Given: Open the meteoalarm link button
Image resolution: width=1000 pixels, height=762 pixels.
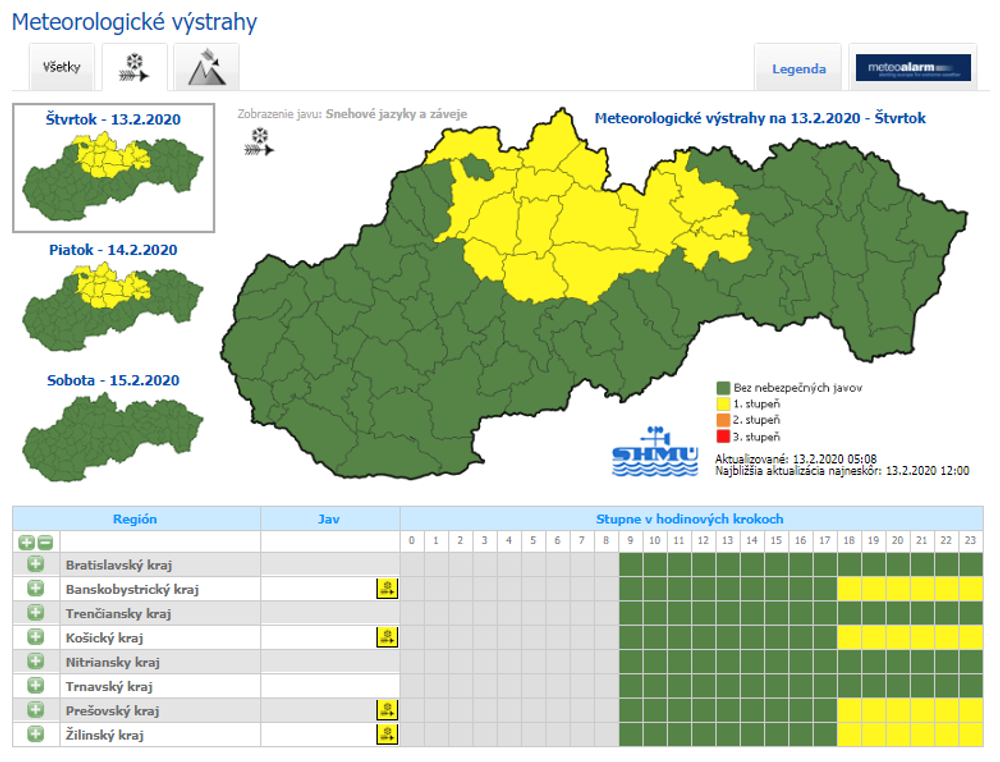Looking at the screenshot, I should click(x=913, y=68).
